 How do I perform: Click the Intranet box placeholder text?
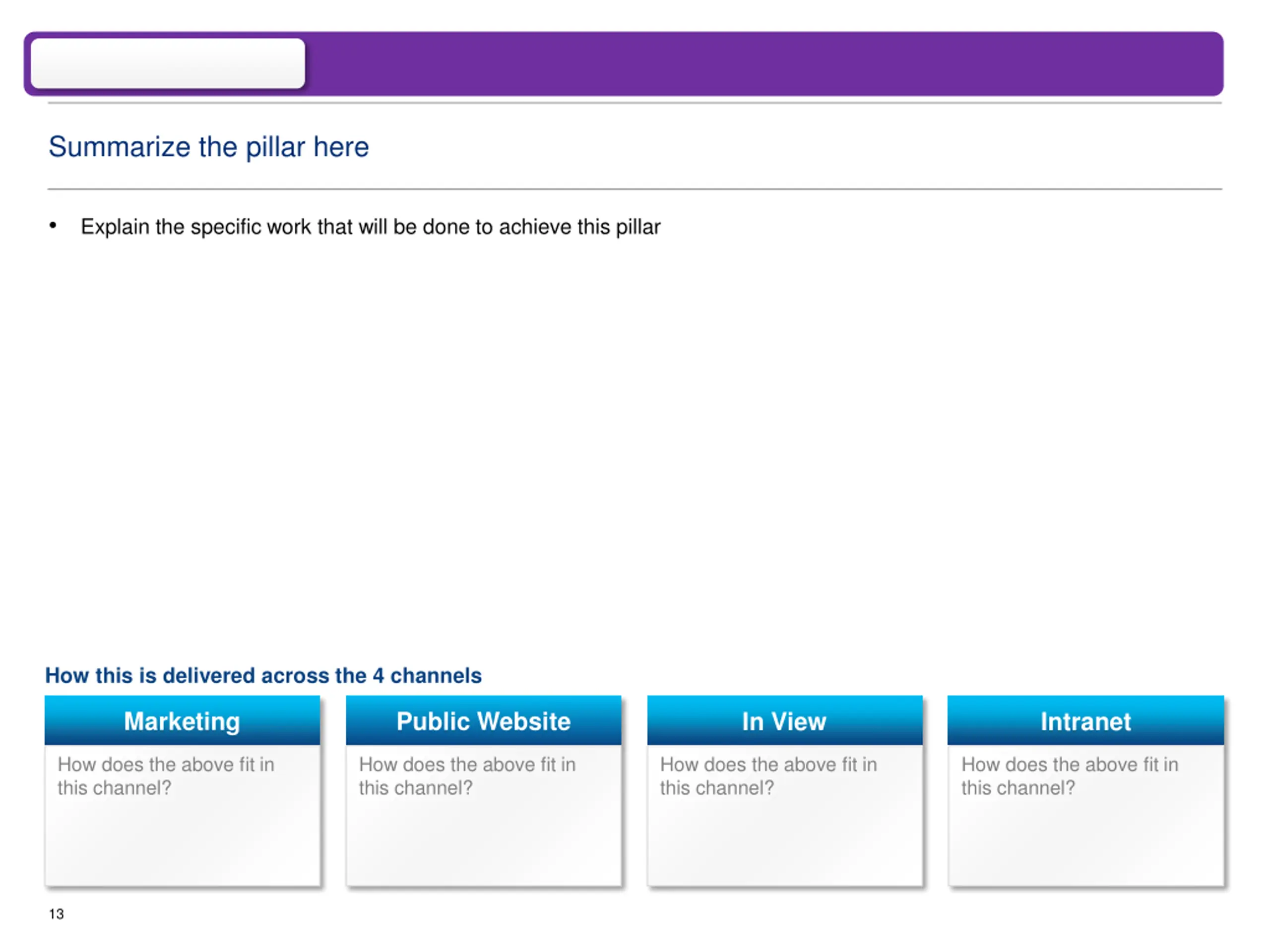coord(1070,776)
